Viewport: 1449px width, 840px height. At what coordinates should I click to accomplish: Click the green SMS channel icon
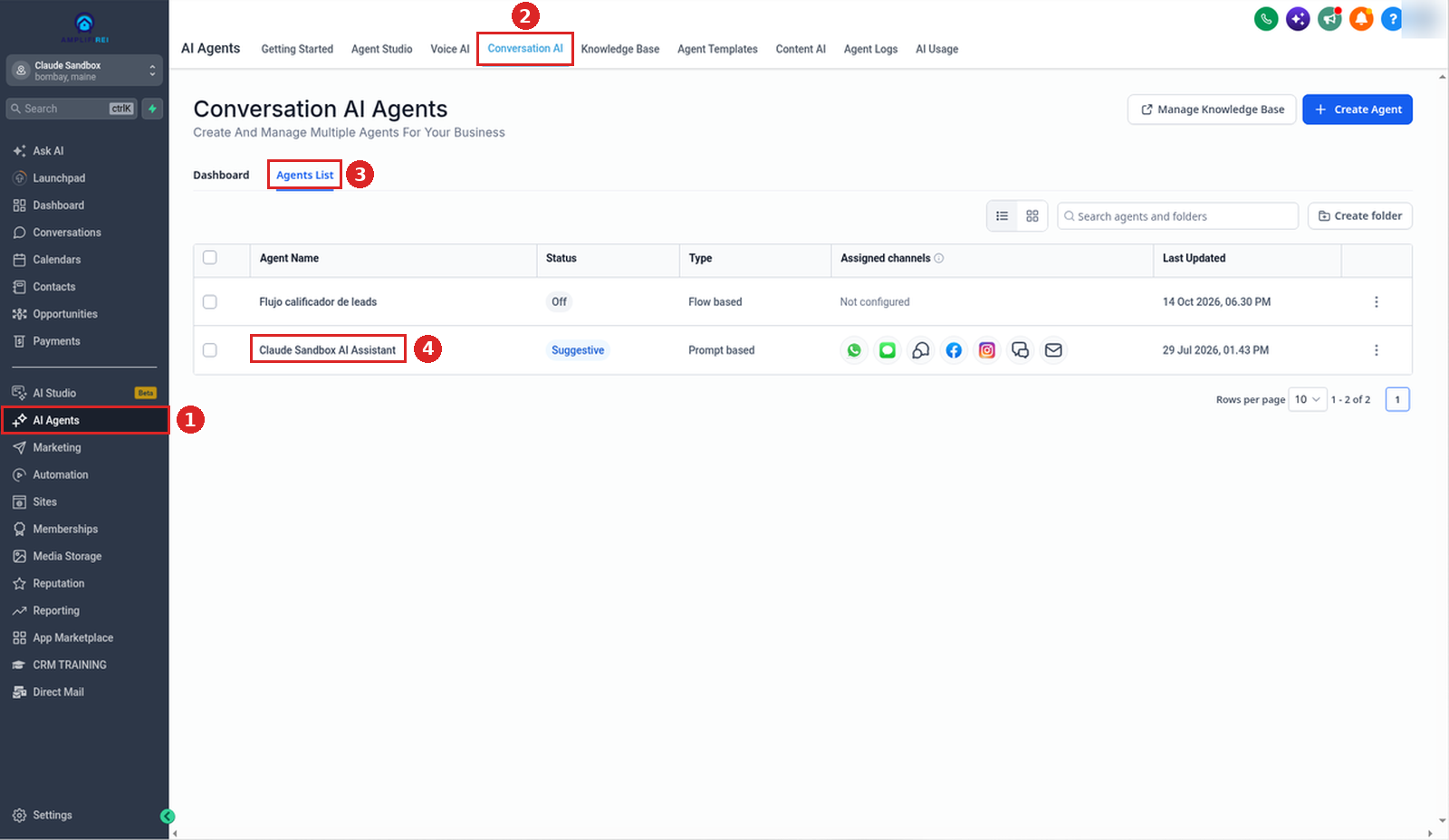point(888,350)
